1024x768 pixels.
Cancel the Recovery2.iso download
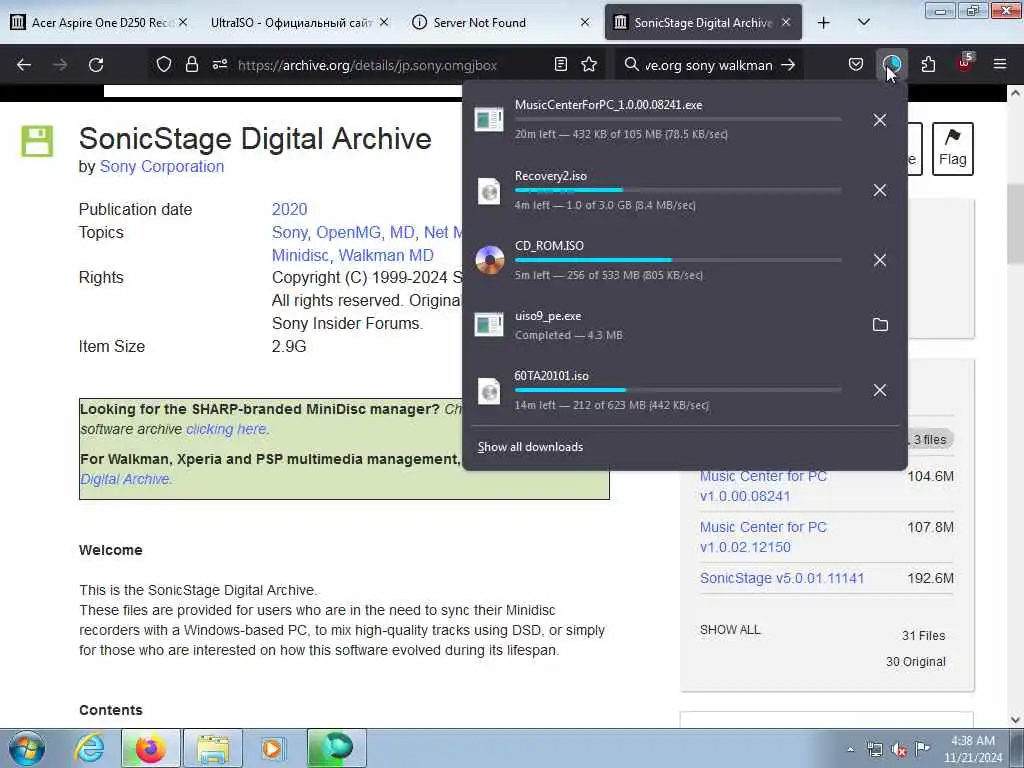click(880, 190)
